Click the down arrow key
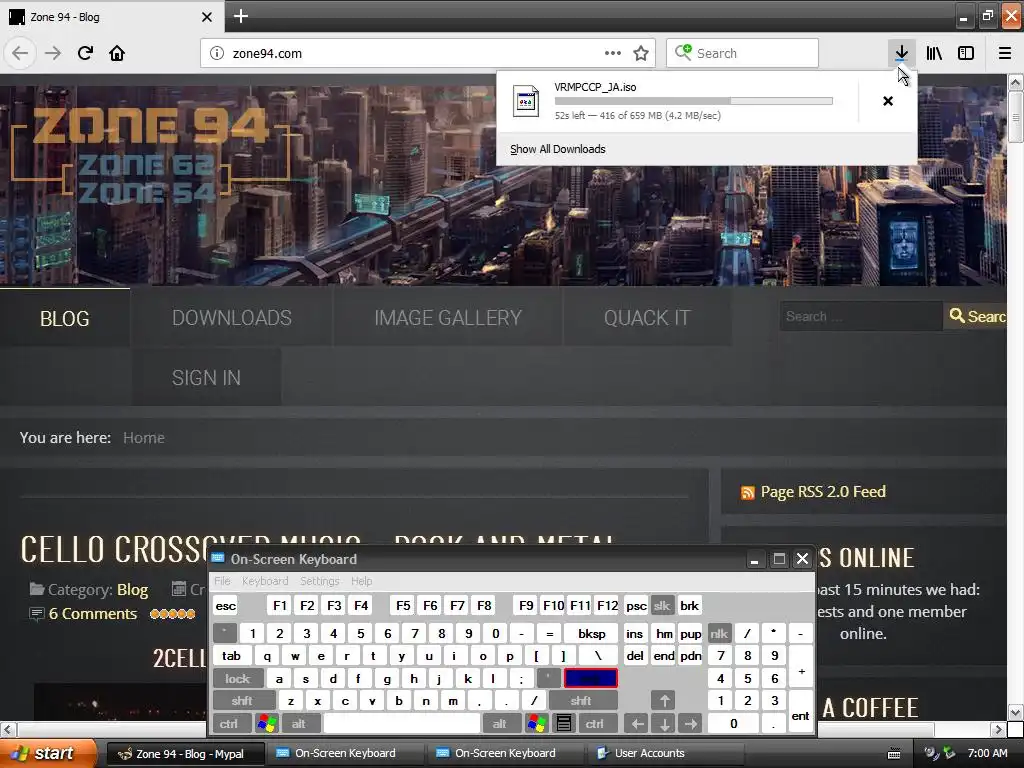1024x768 pixels. (664, 724)
